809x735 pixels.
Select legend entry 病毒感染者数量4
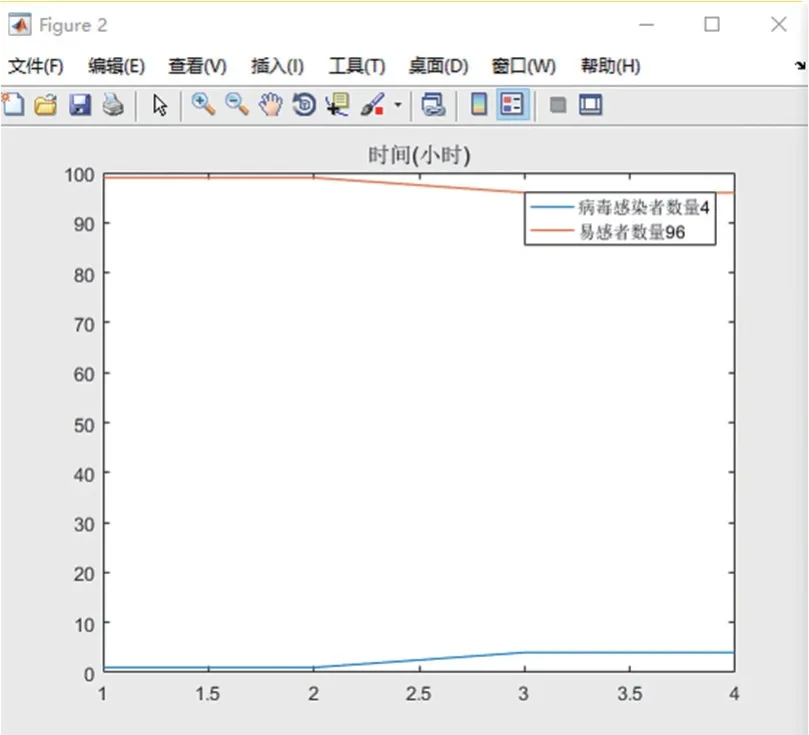pyautogui.click(x=620, y=207)
